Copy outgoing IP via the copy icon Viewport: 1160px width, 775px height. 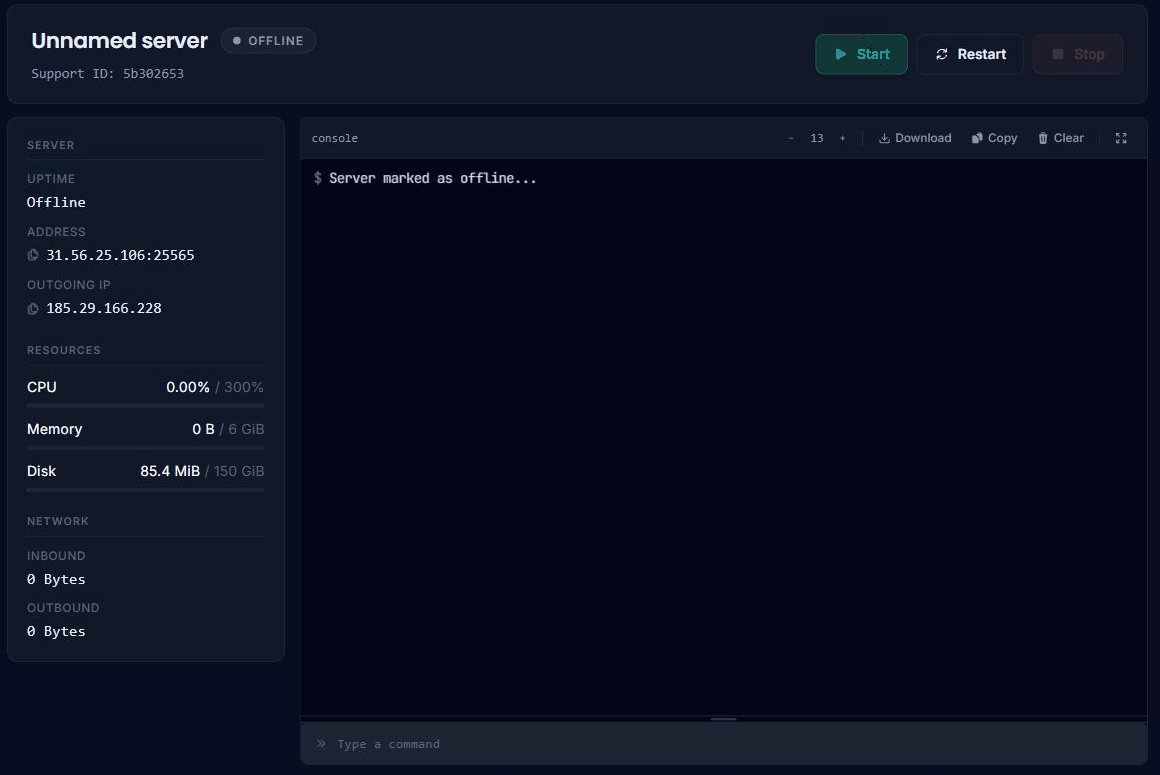pyautogui.click(x=33, y=308)
